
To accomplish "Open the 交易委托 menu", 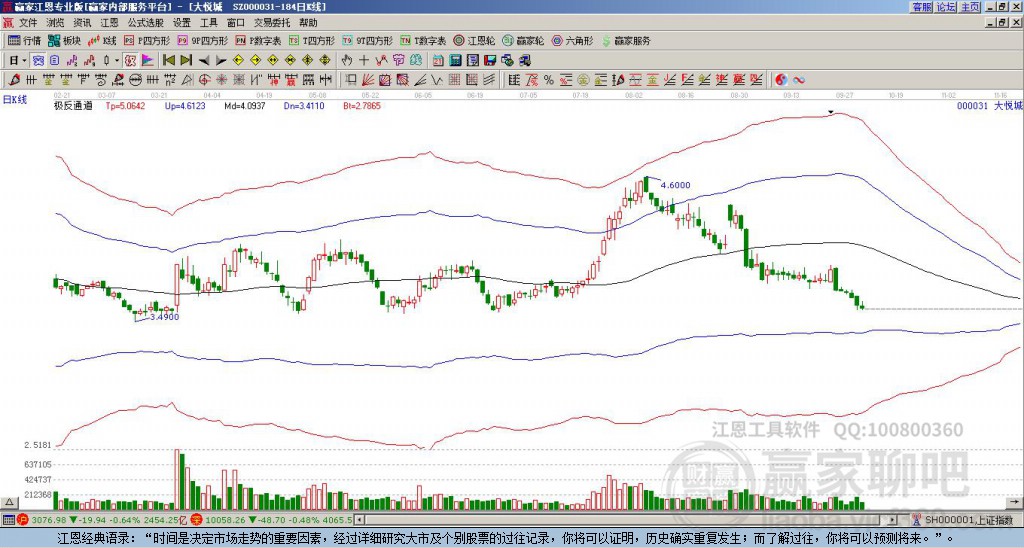I will coord(272,23).
